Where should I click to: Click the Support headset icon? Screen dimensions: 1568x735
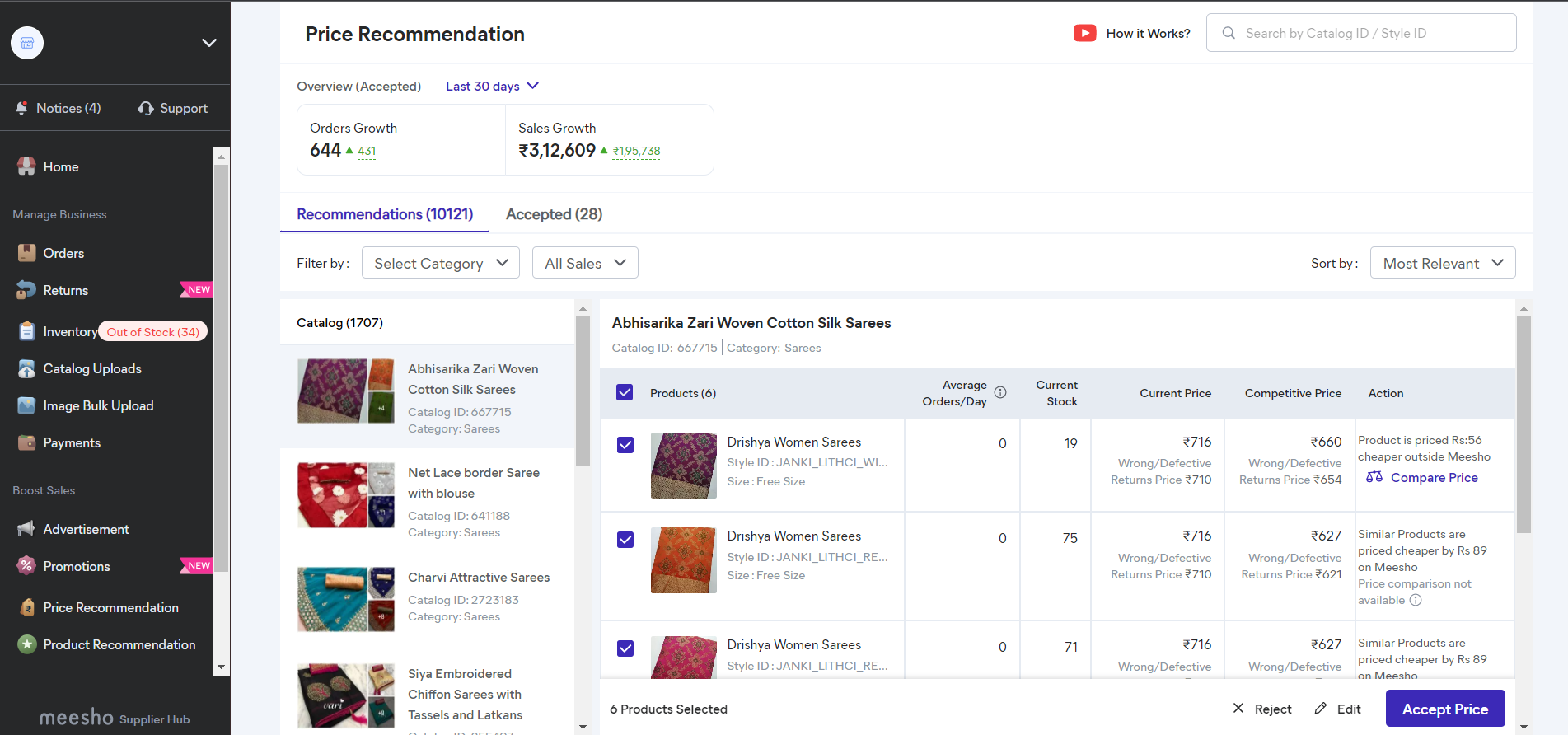[x=146, y=108]
